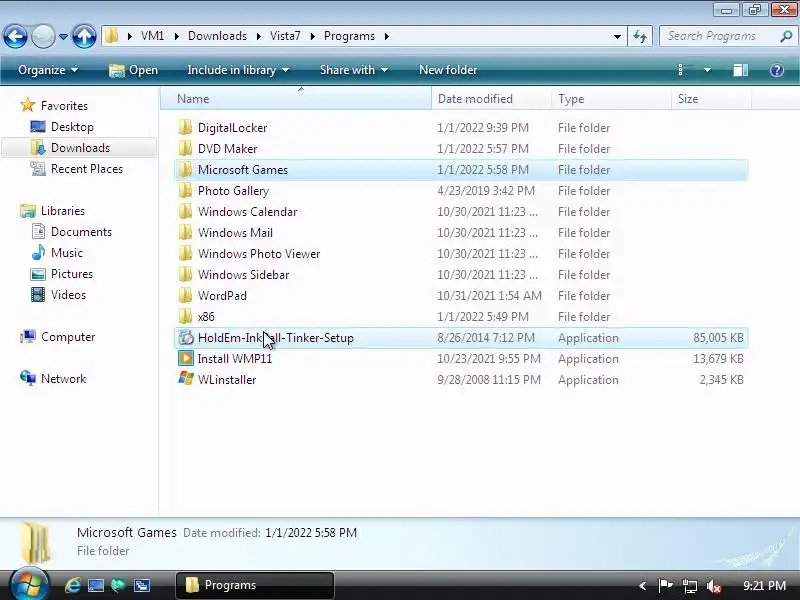Screen dimensions: 800x600
Task: Launch Internet Explorer from taskbar
Action: point(72,585)
